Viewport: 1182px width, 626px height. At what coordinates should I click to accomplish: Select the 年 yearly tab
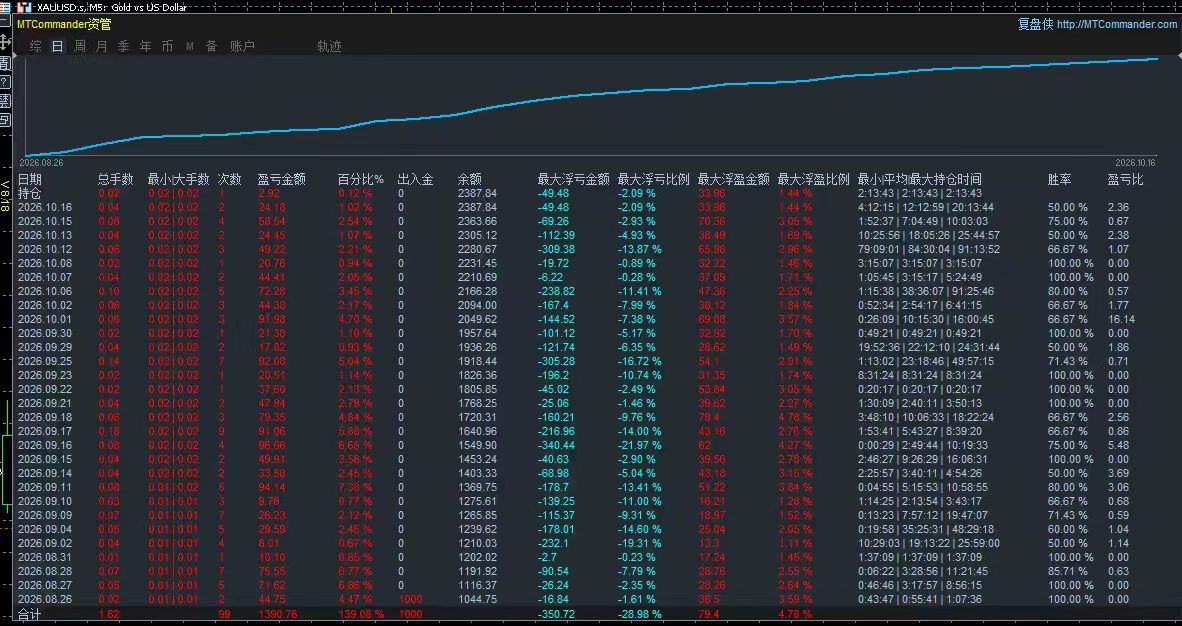pos(145,46)
